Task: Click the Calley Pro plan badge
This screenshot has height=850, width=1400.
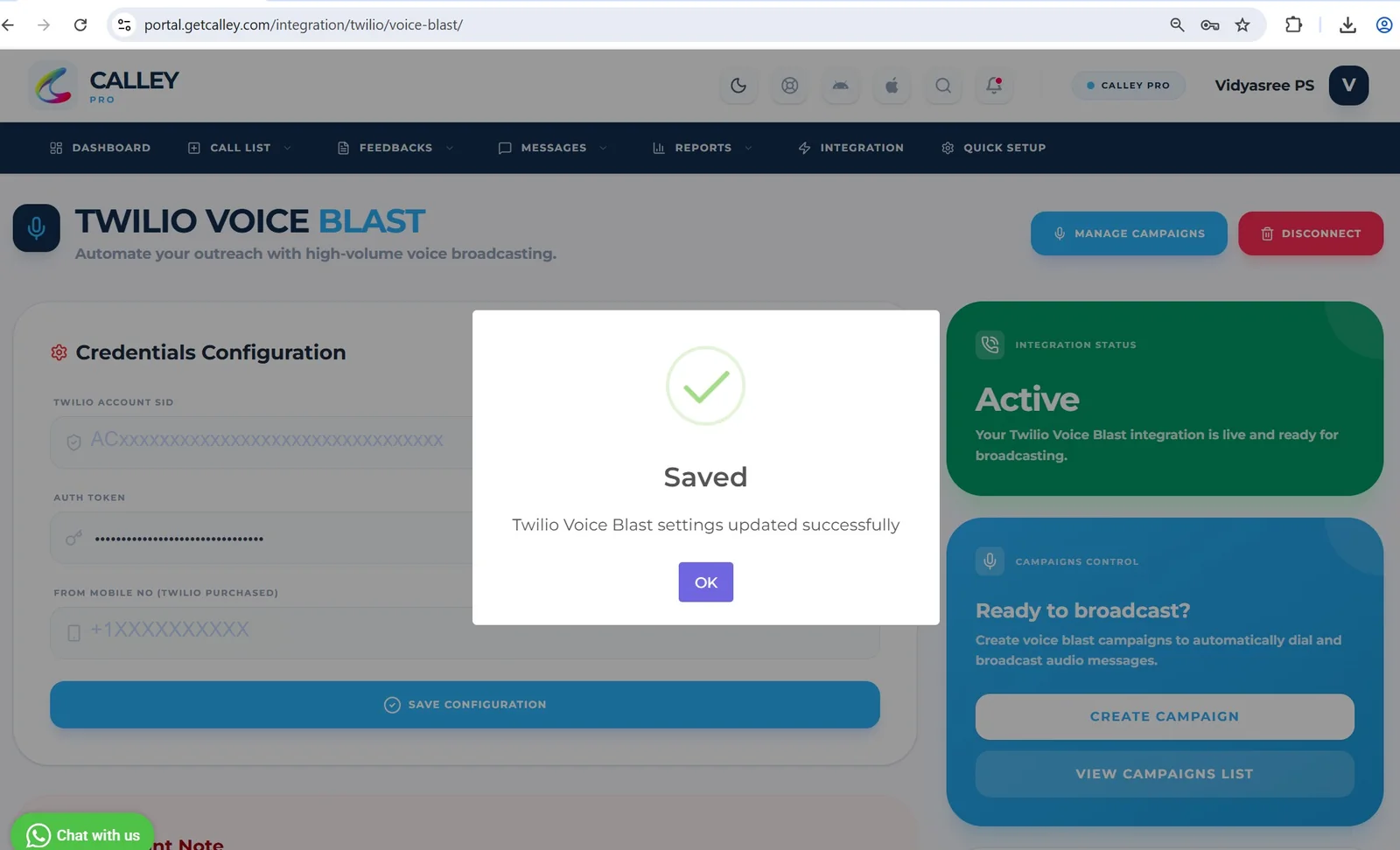Action: [1129, 86]
